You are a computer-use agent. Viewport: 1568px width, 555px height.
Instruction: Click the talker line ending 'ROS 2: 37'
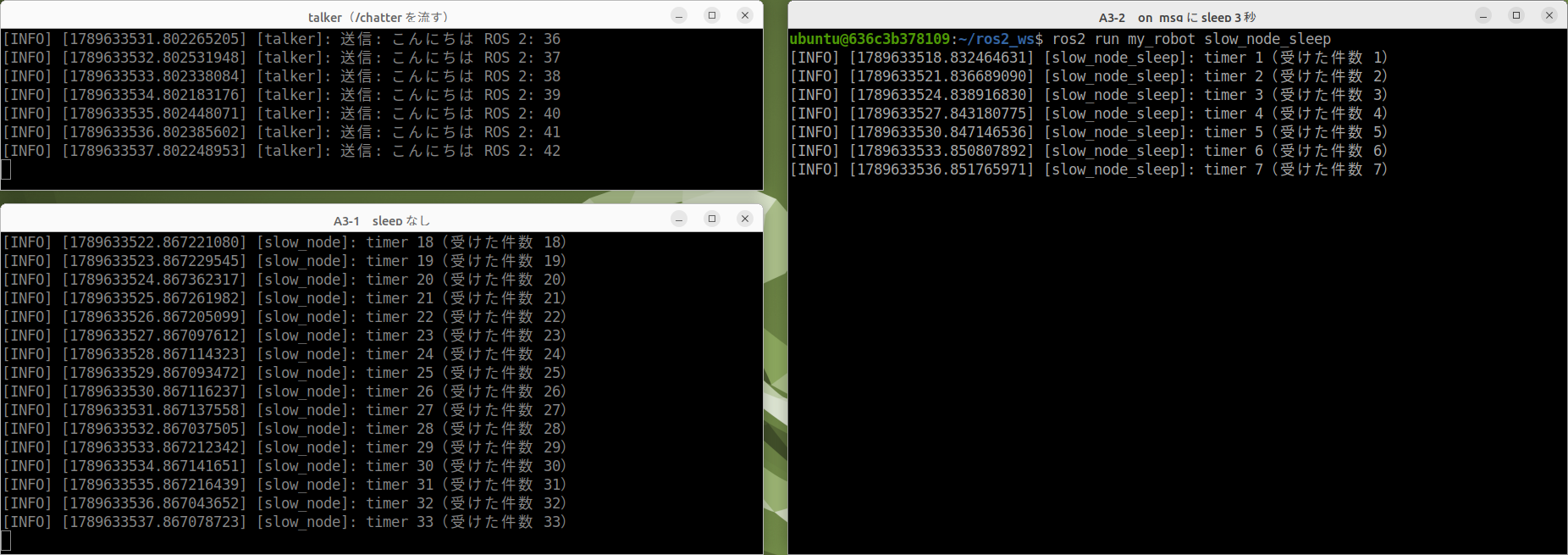281,58
